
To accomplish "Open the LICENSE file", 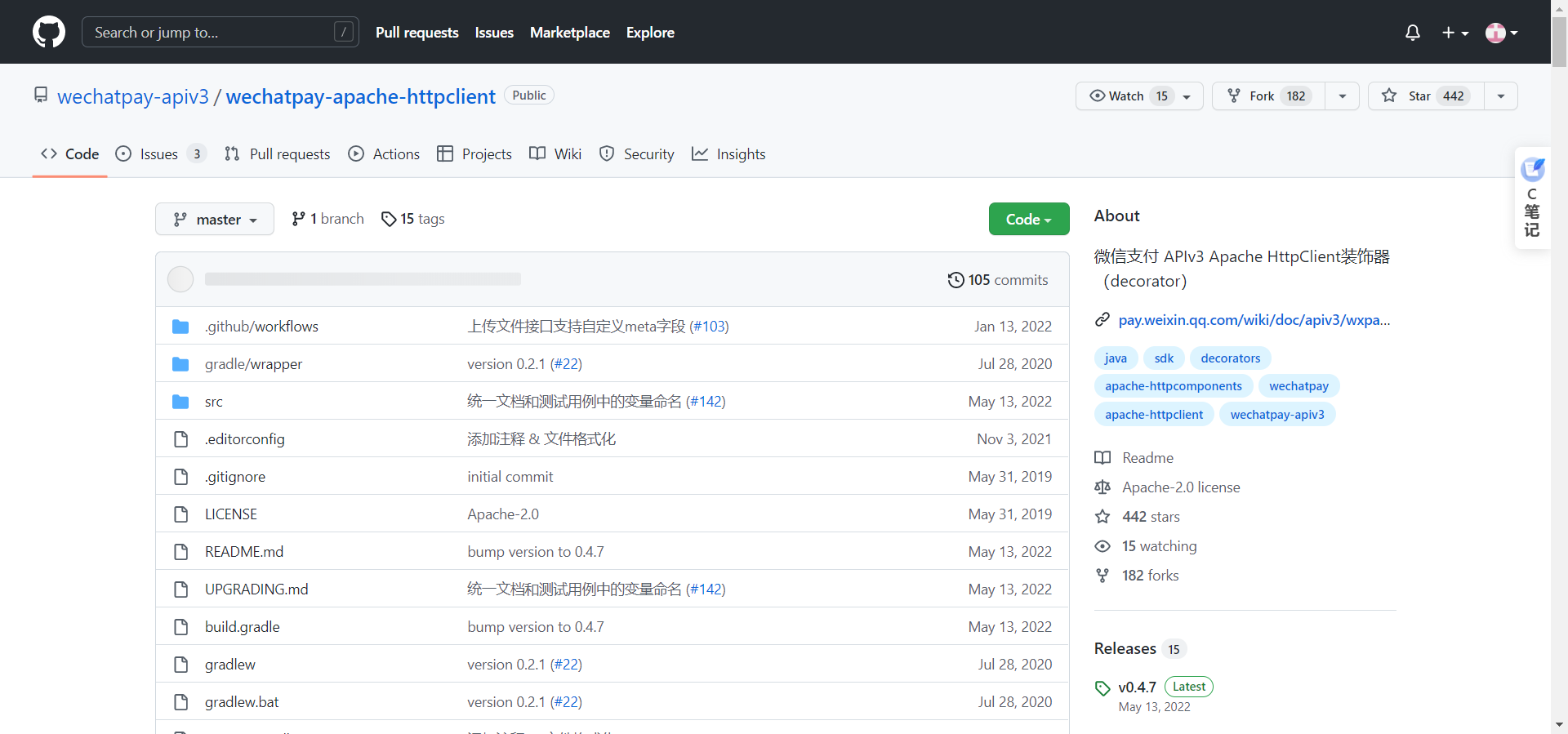I will coord(231,514).
